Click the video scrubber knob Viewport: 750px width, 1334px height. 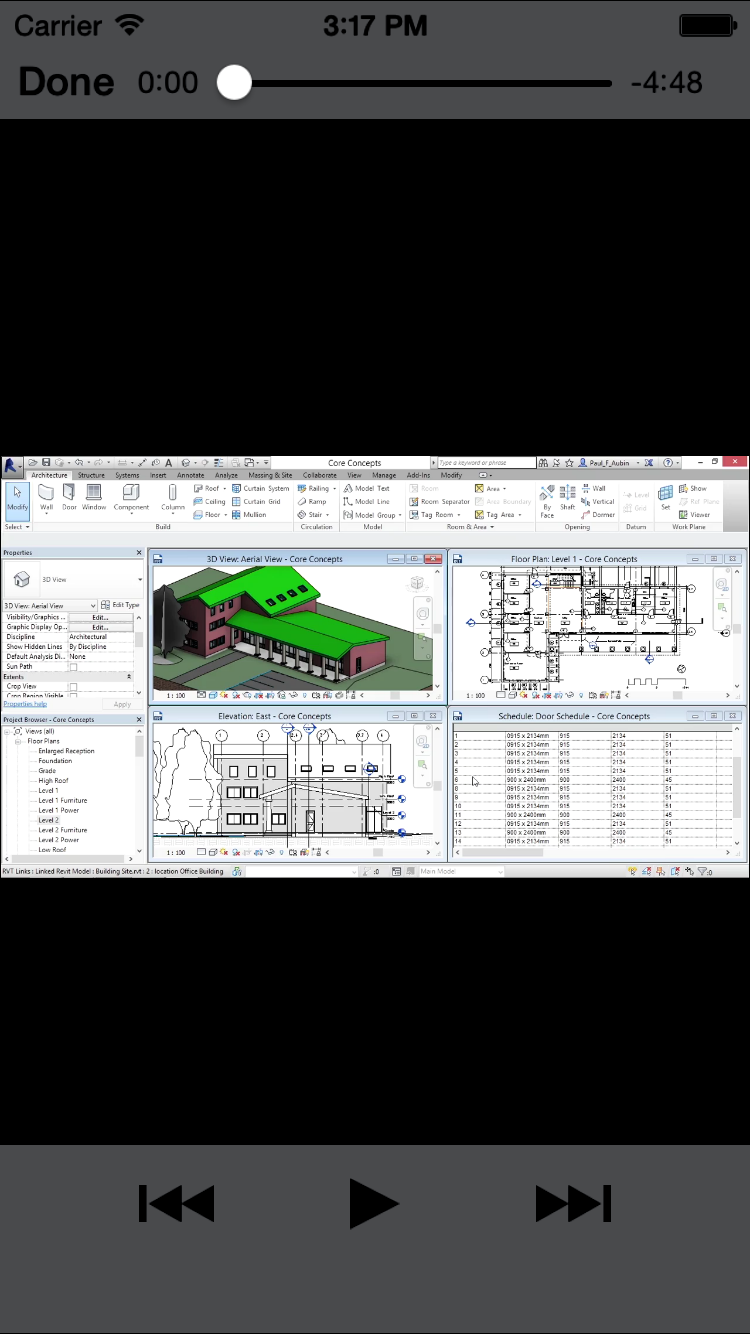(234, 82)
